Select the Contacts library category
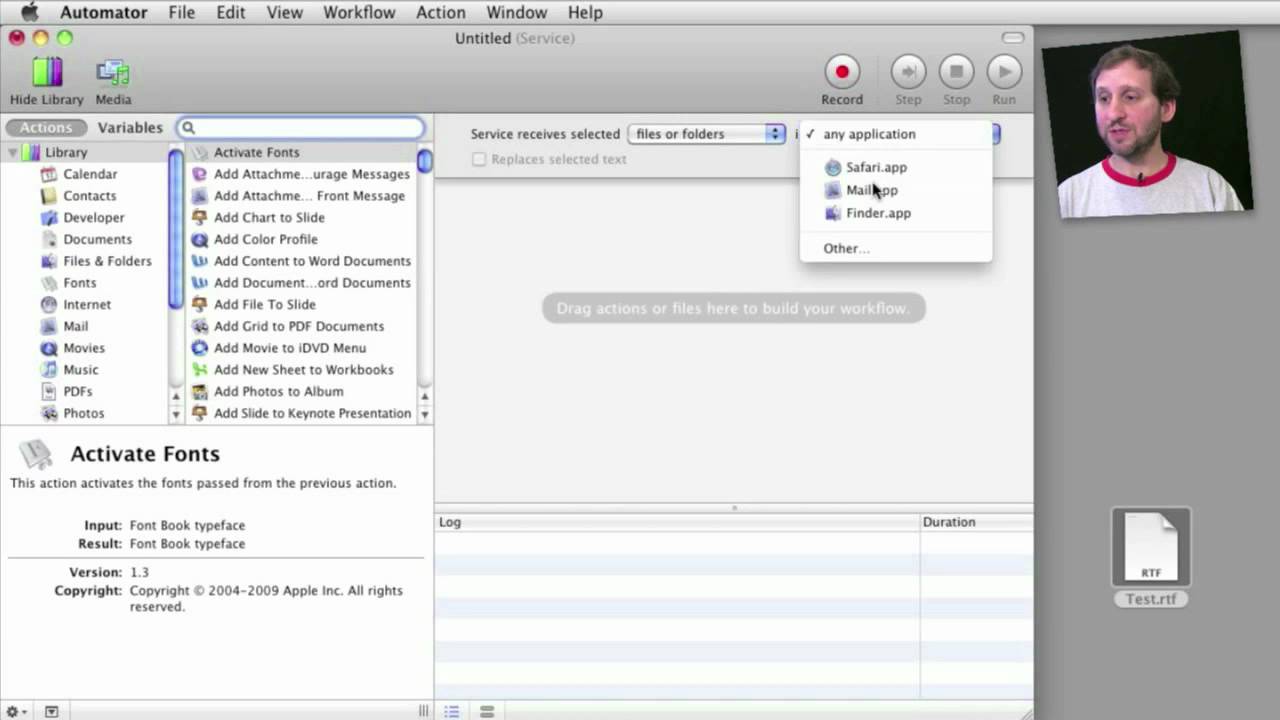 [89, 196]
